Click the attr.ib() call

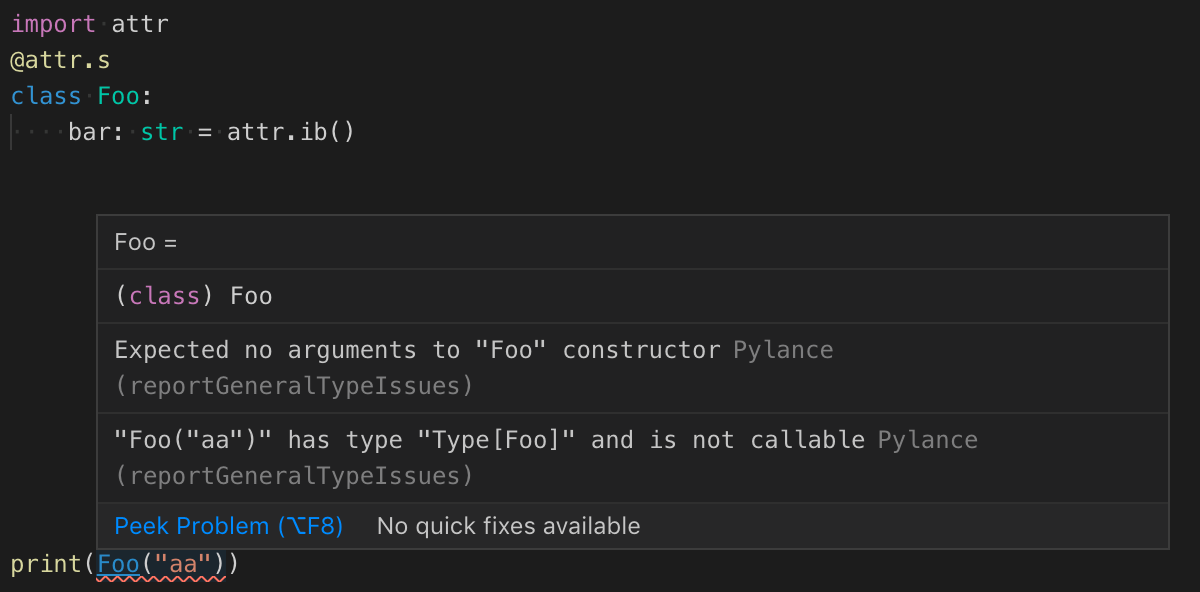click(291, 132)
